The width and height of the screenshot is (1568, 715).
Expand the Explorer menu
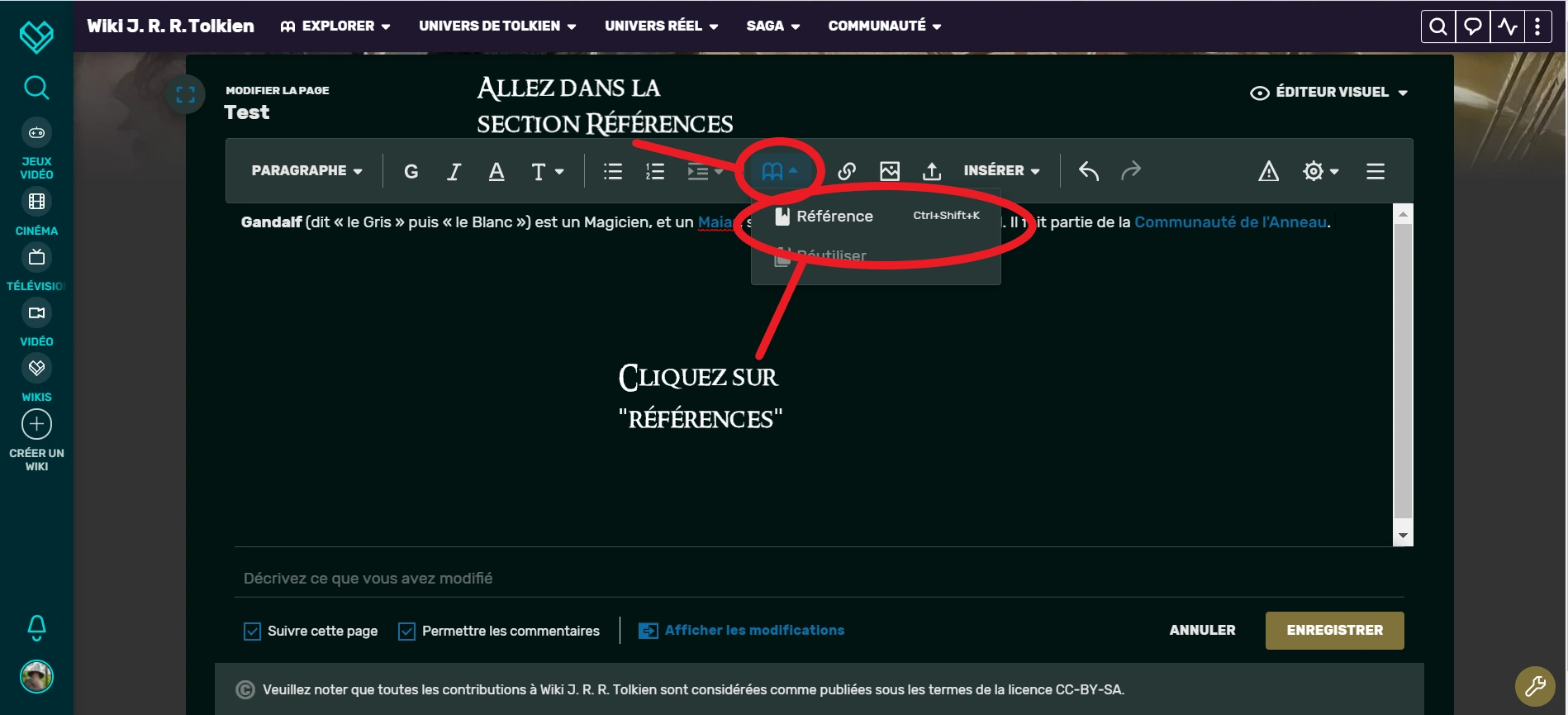click(x=335, y=26)
